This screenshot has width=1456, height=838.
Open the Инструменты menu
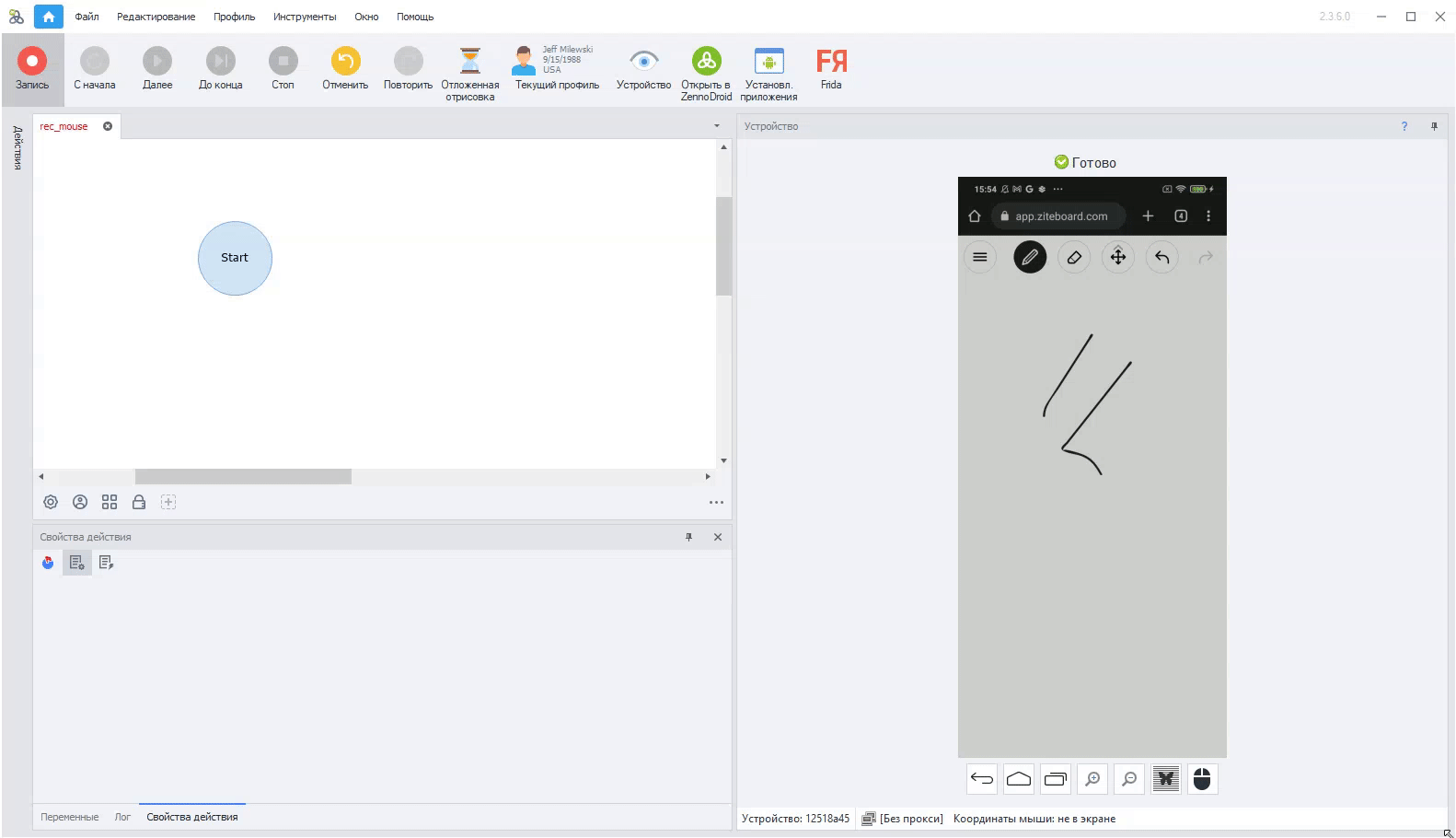click(x=305, y=17)
